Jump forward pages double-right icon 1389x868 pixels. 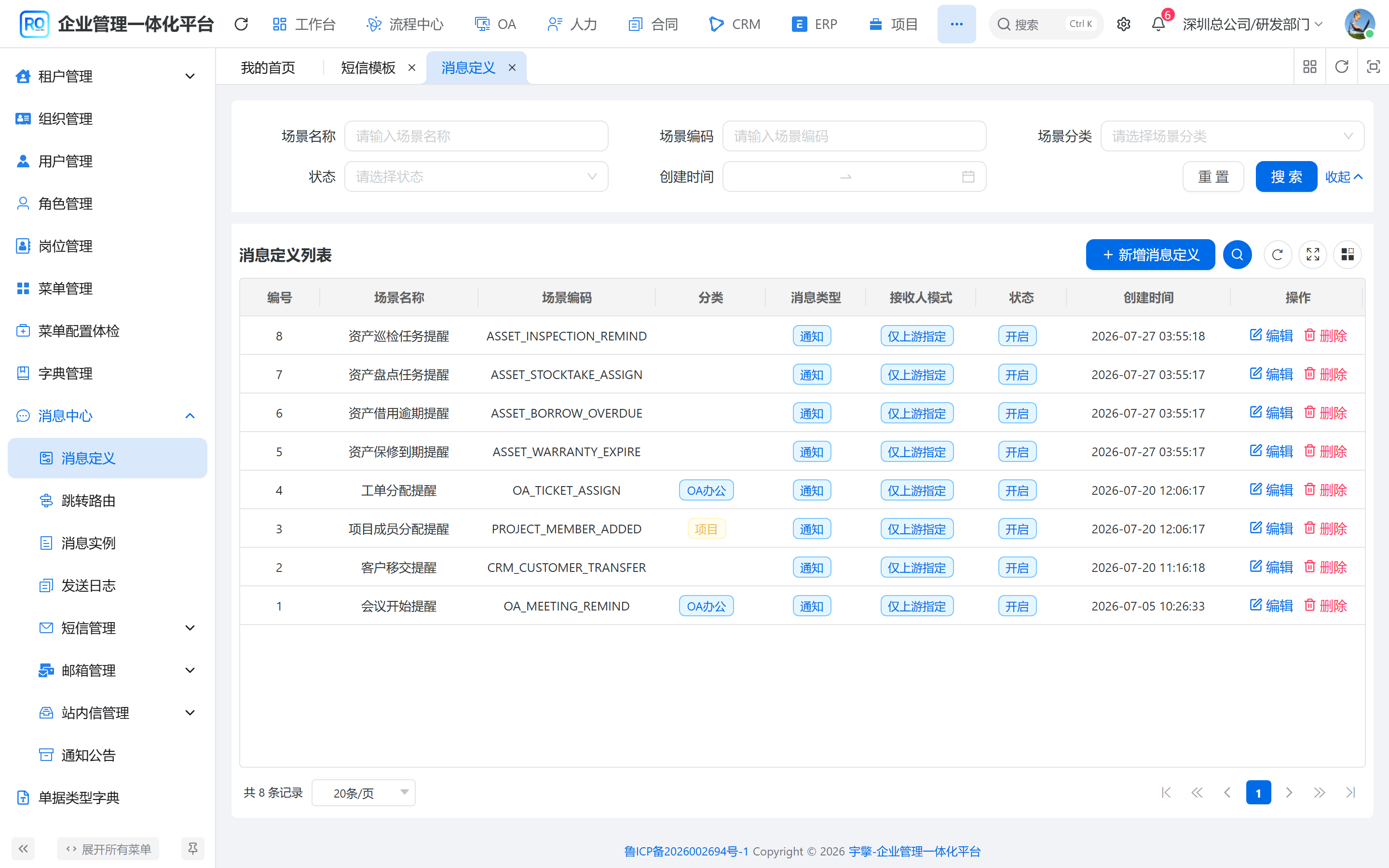pyautogui.click(x=1320, y=793)
